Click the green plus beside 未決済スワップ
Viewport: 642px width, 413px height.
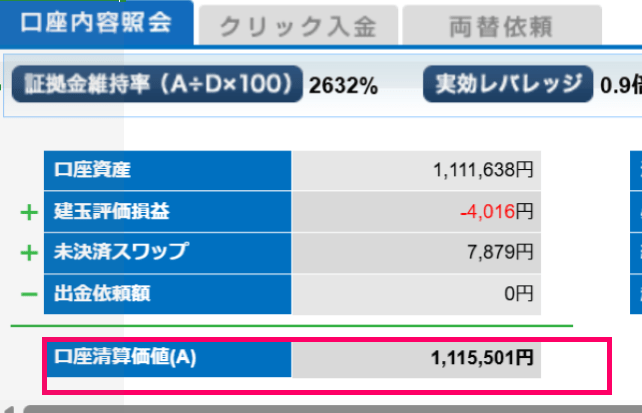(28, 253)
